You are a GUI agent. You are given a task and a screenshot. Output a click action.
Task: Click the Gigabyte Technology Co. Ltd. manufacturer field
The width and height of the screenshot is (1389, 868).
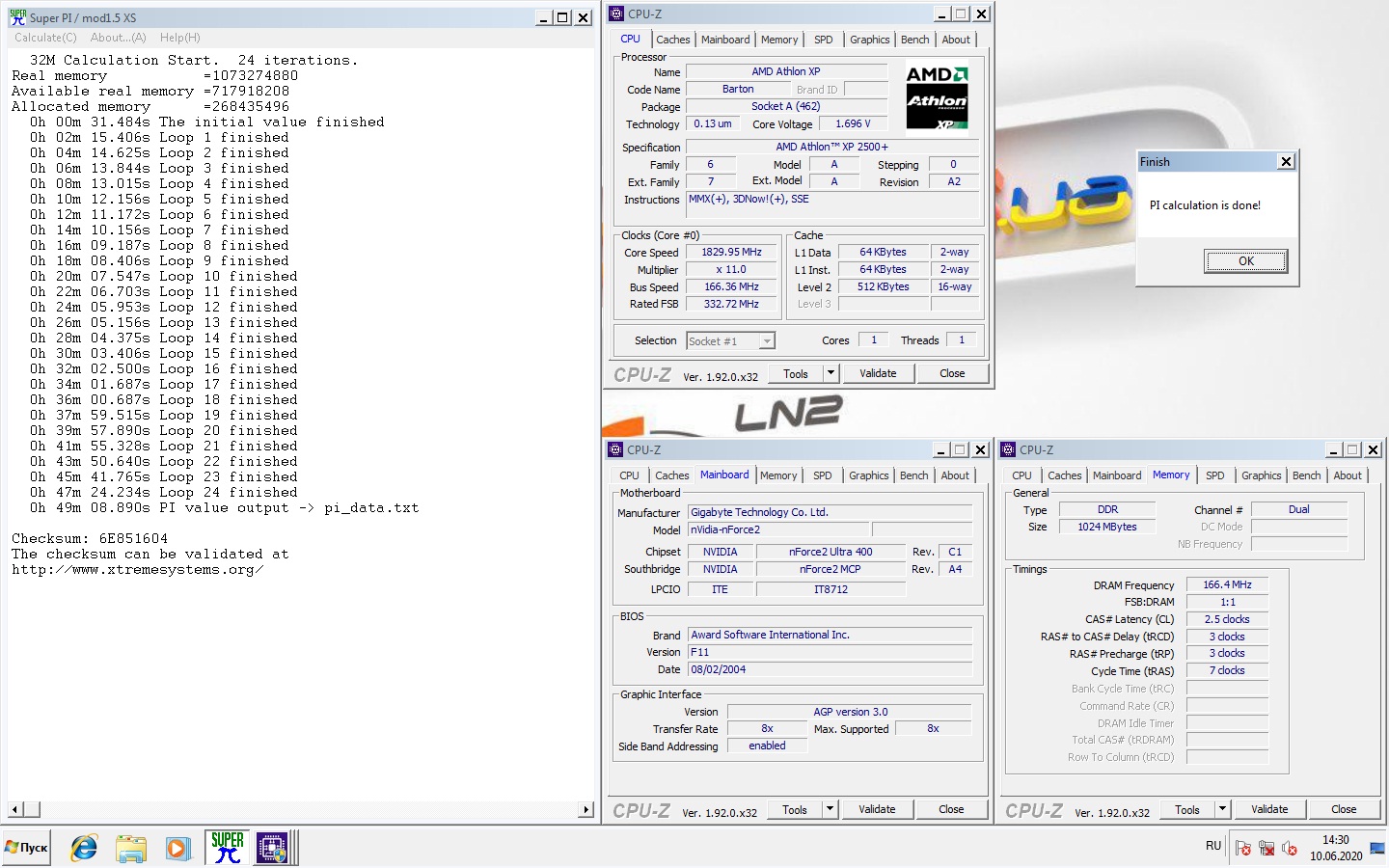pos(830,512)
